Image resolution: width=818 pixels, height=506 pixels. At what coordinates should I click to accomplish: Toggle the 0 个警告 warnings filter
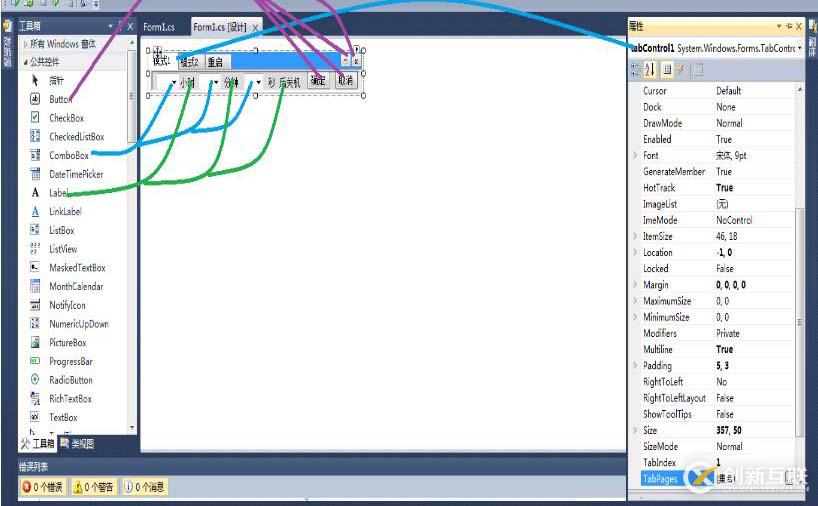(94, 487)
